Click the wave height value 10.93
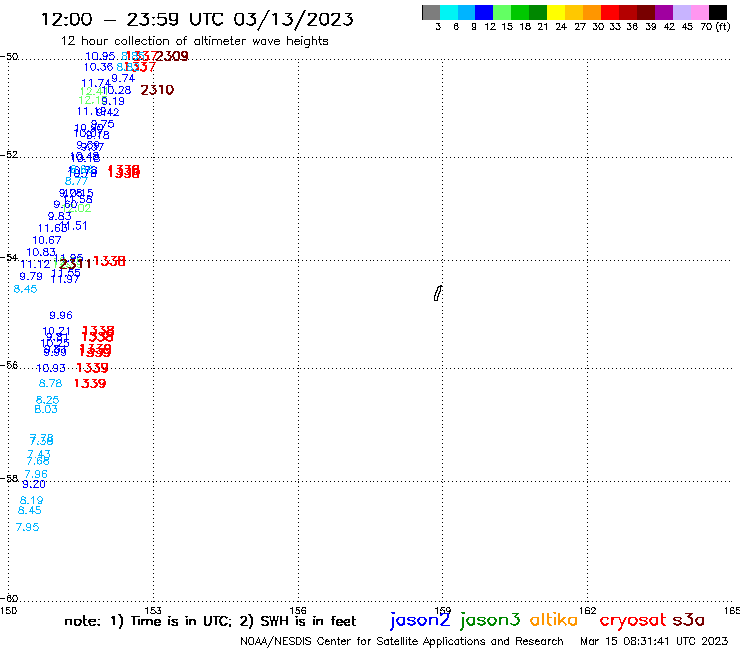Screen dimensions: 740x650 51,368
